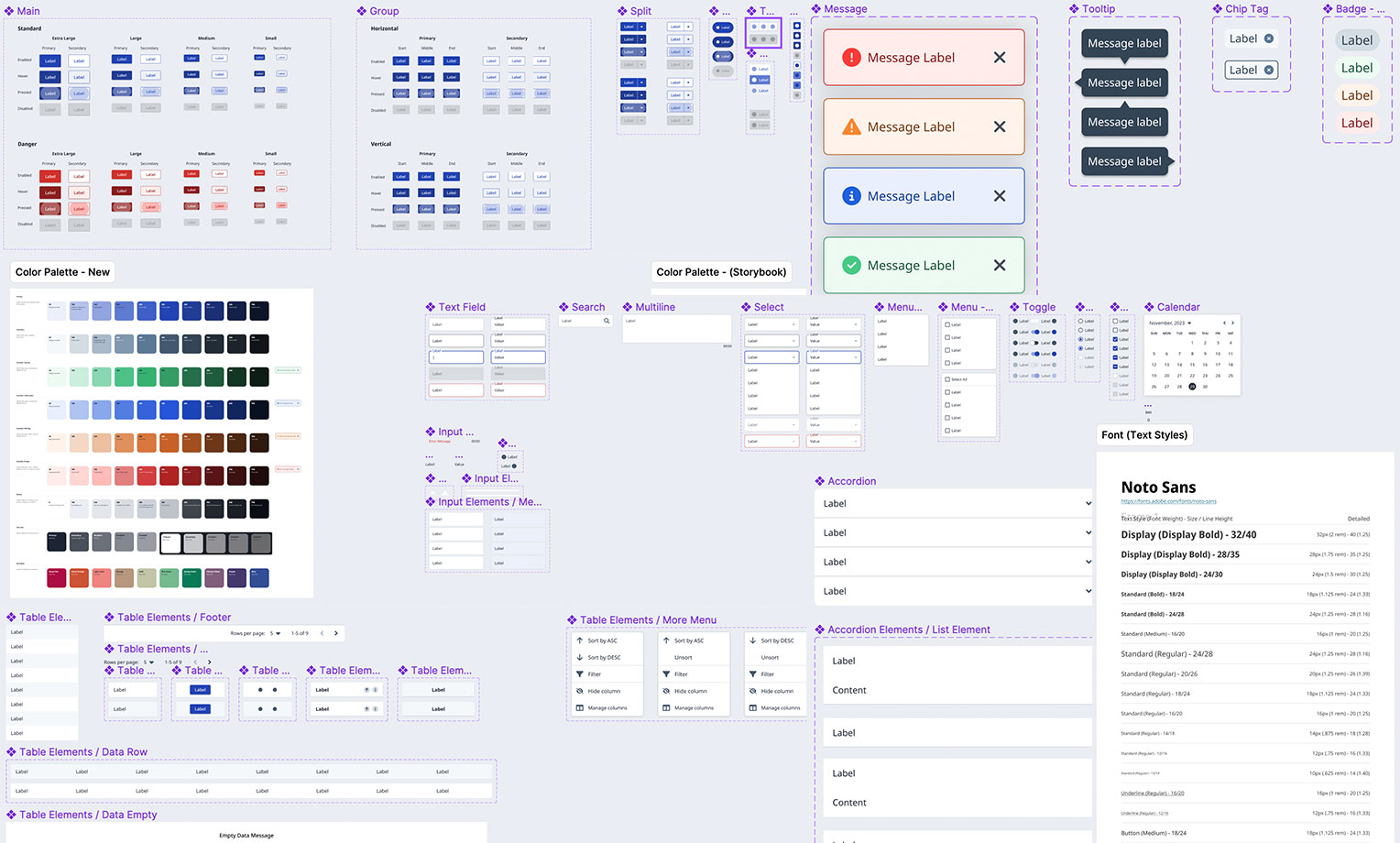Click the magnifier icon in Search field
The width and height of the screenshot is (1400, 843).
point(607,321)
